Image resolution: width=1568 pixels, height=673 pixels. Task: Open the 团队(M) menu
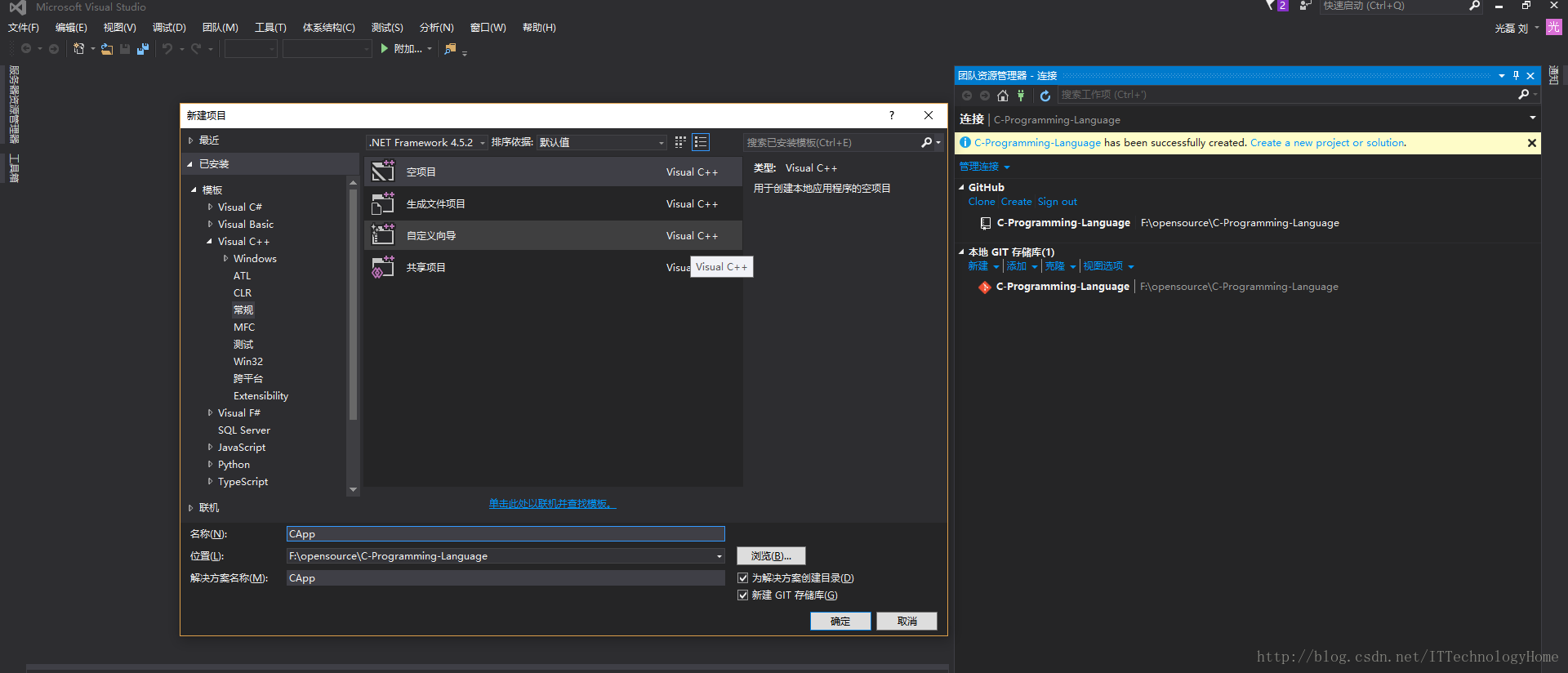220,28
